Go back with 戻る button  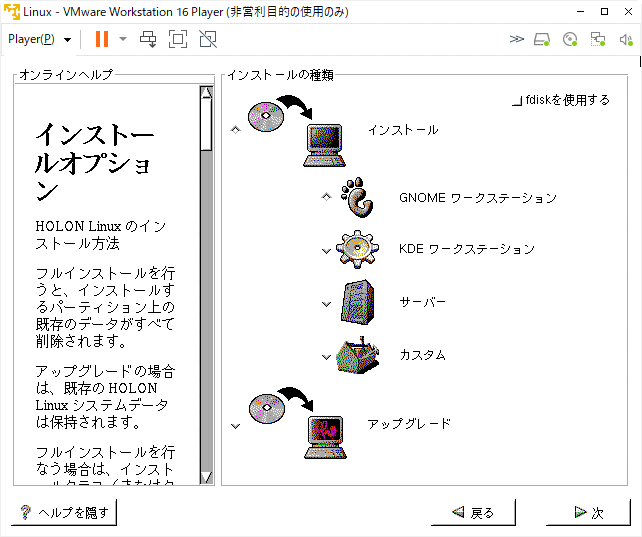point(473,512)
